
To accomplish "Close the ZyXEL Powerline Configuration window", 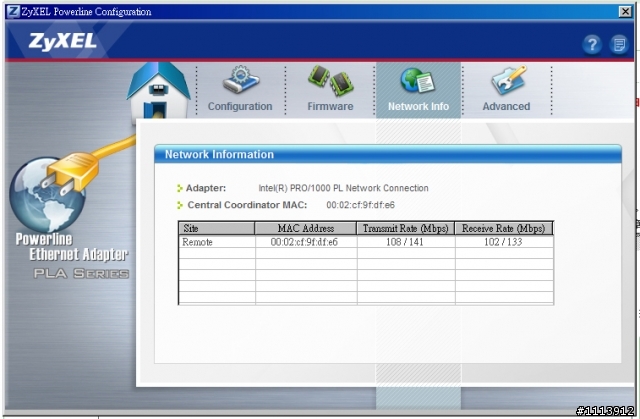I will (625, 11).
